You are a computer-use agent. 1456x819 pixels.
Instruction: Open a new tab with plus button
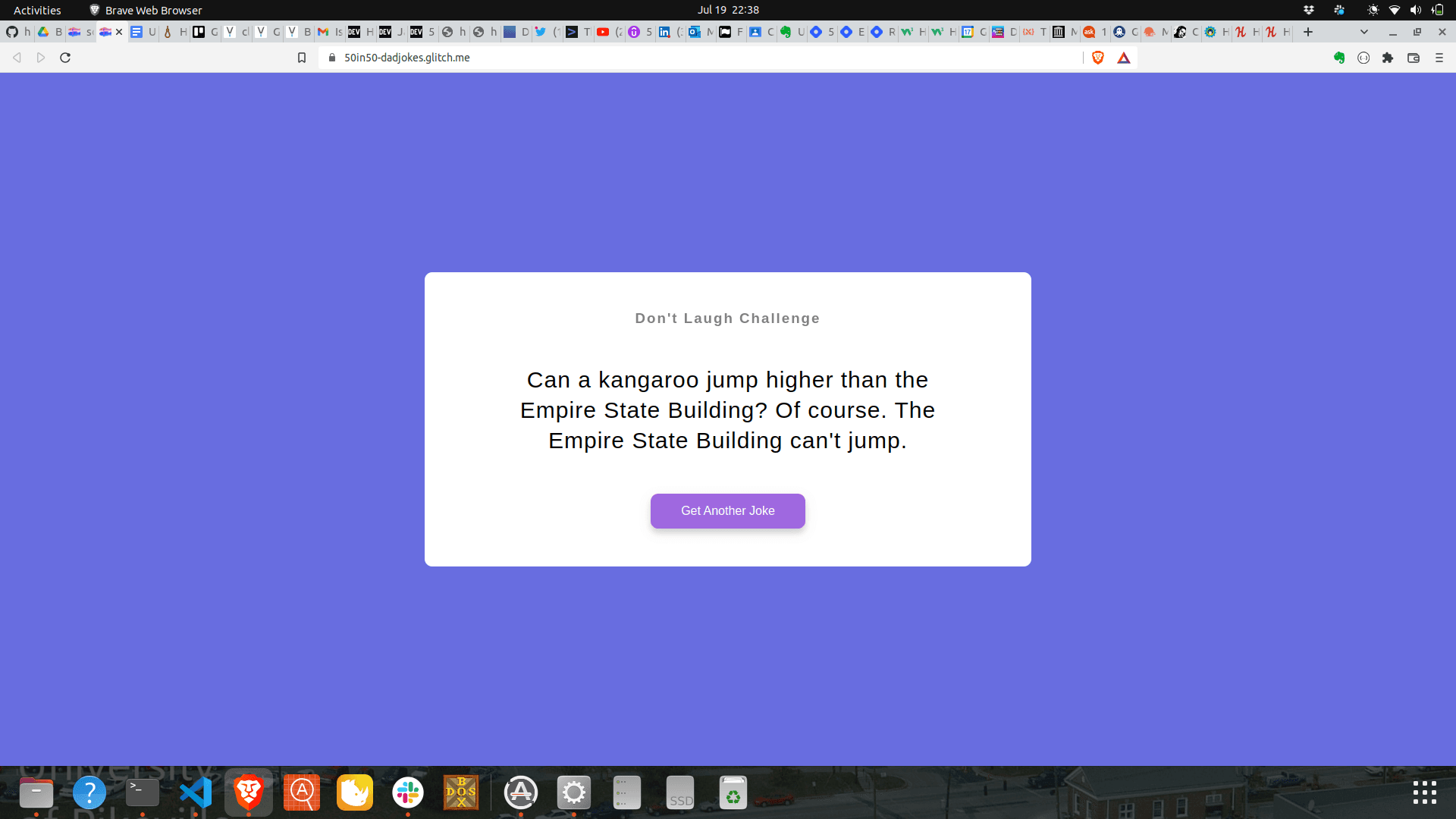tap(1308, 32)
